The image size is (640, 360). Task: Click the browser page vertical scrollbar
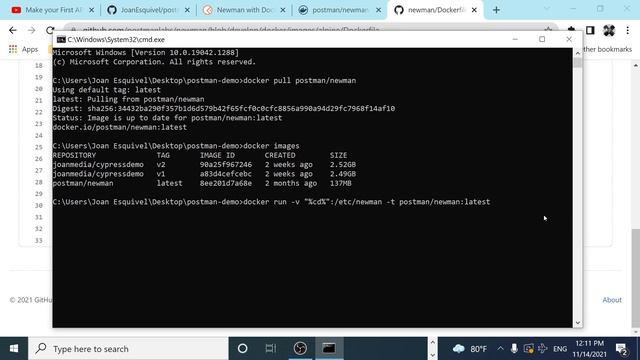636,278
